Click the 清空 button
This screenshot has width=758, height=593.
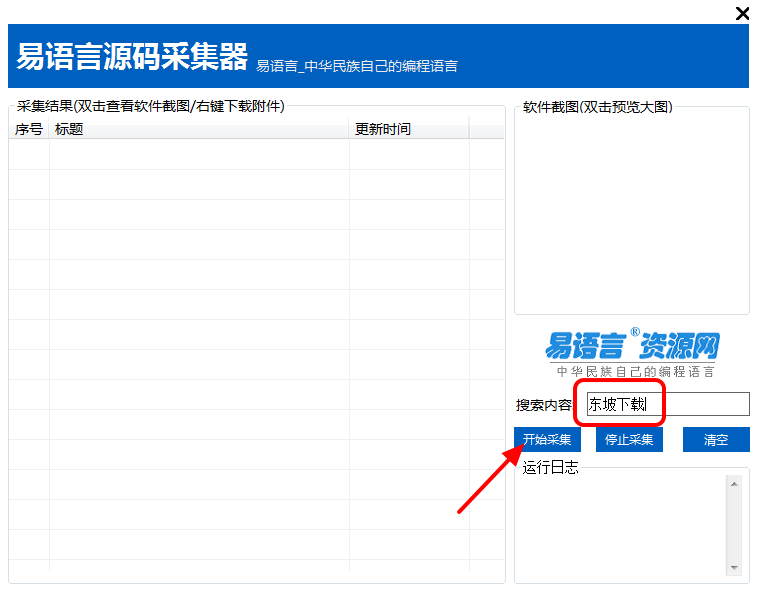(716, 439)
